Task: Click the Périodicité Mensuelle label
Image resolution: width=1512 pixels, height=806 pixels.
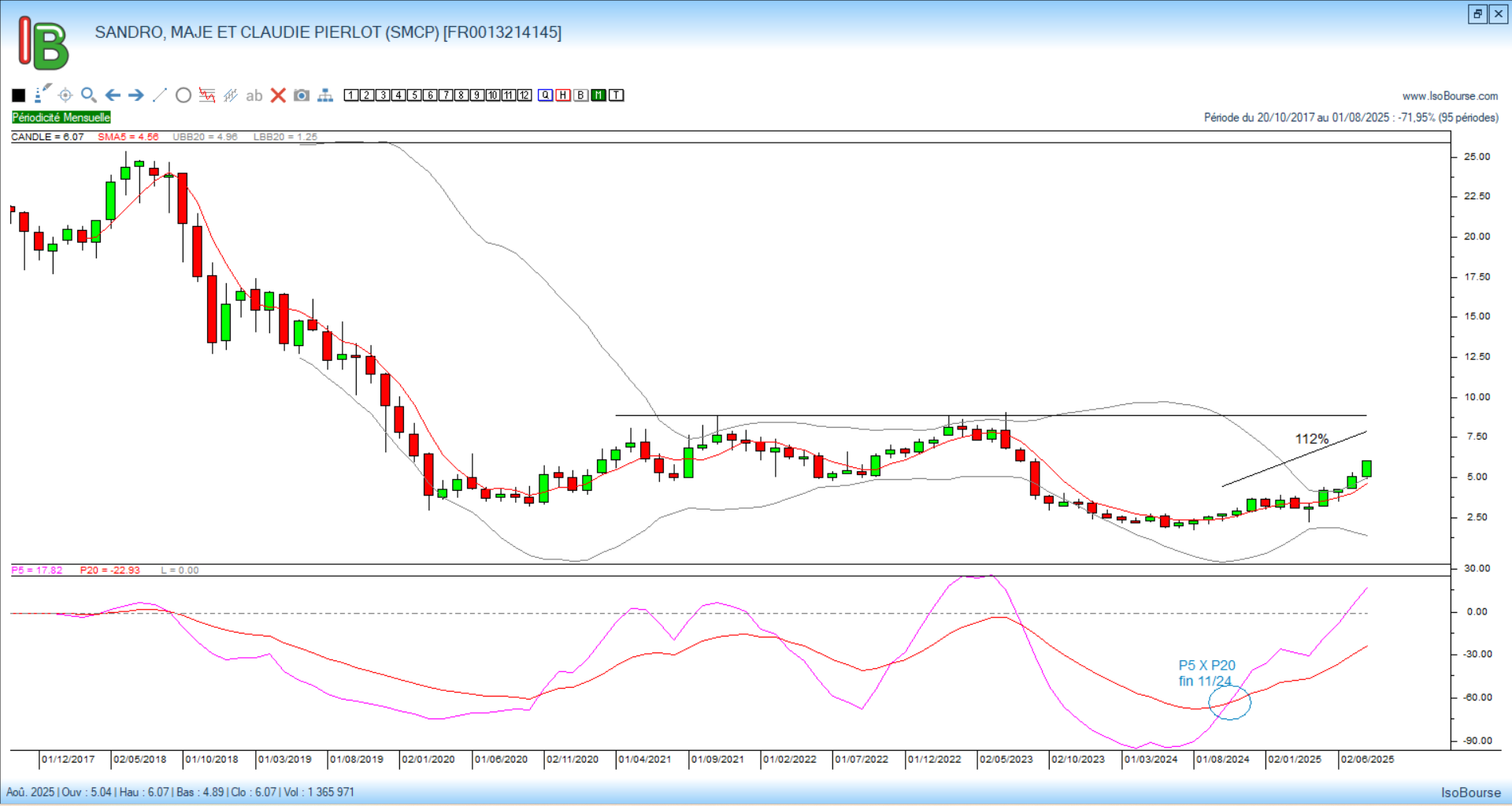Action: coord(61,117)
